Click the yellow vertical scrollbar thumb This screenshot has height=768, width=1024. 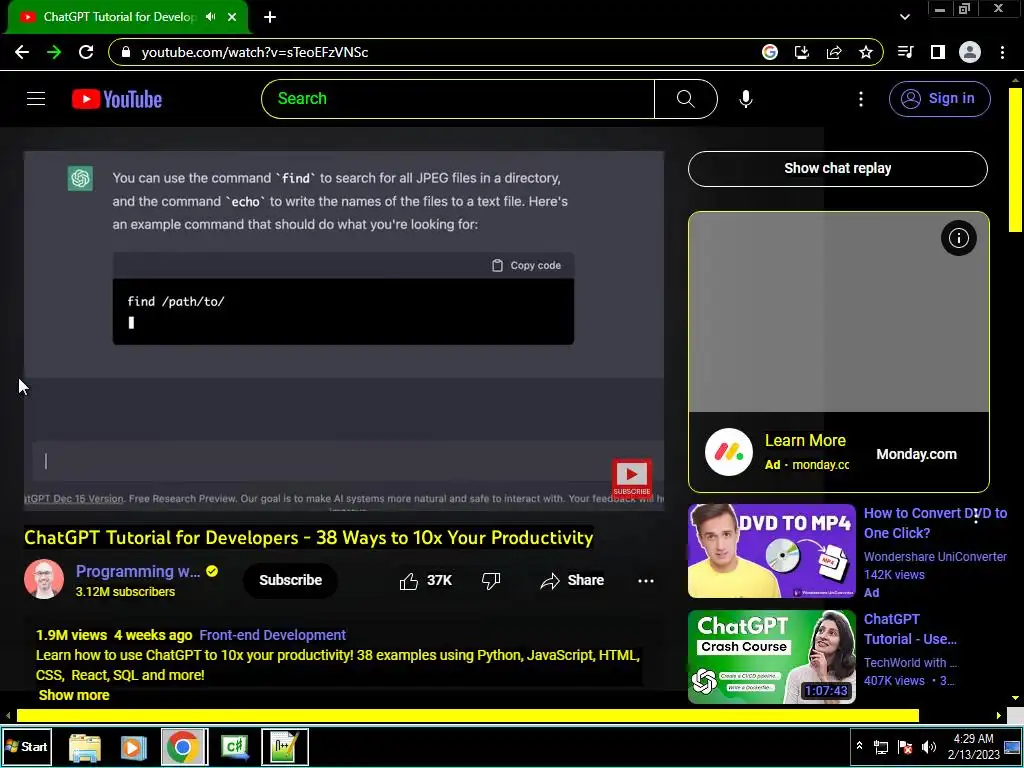1015,159
